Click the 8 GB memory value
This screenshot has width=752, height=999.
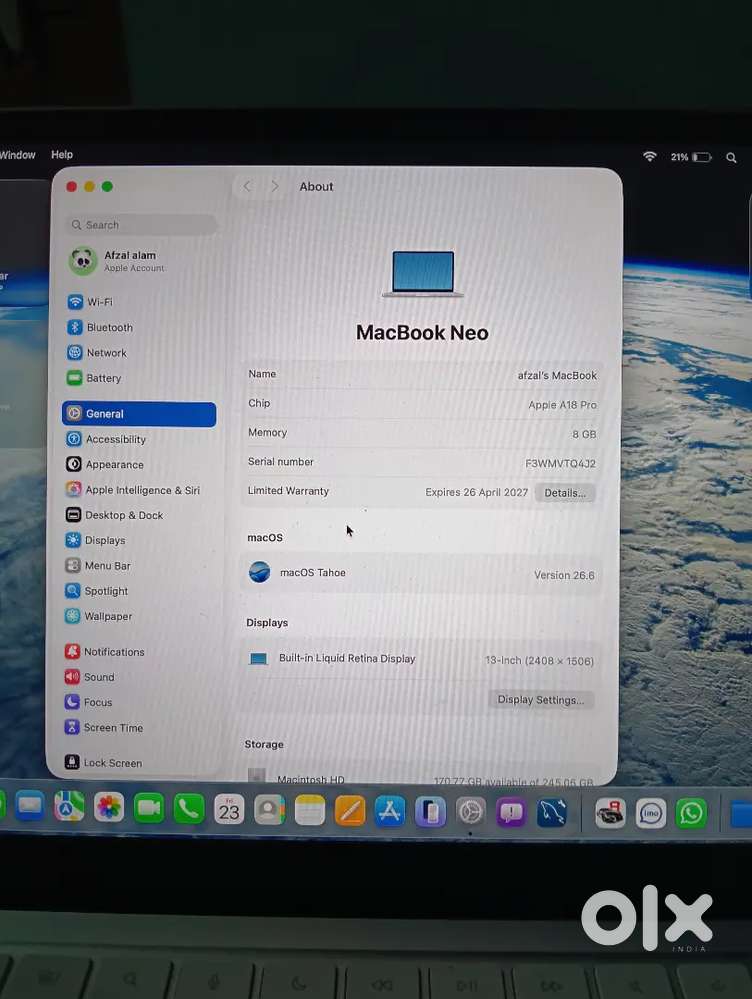tap(584, 434)
